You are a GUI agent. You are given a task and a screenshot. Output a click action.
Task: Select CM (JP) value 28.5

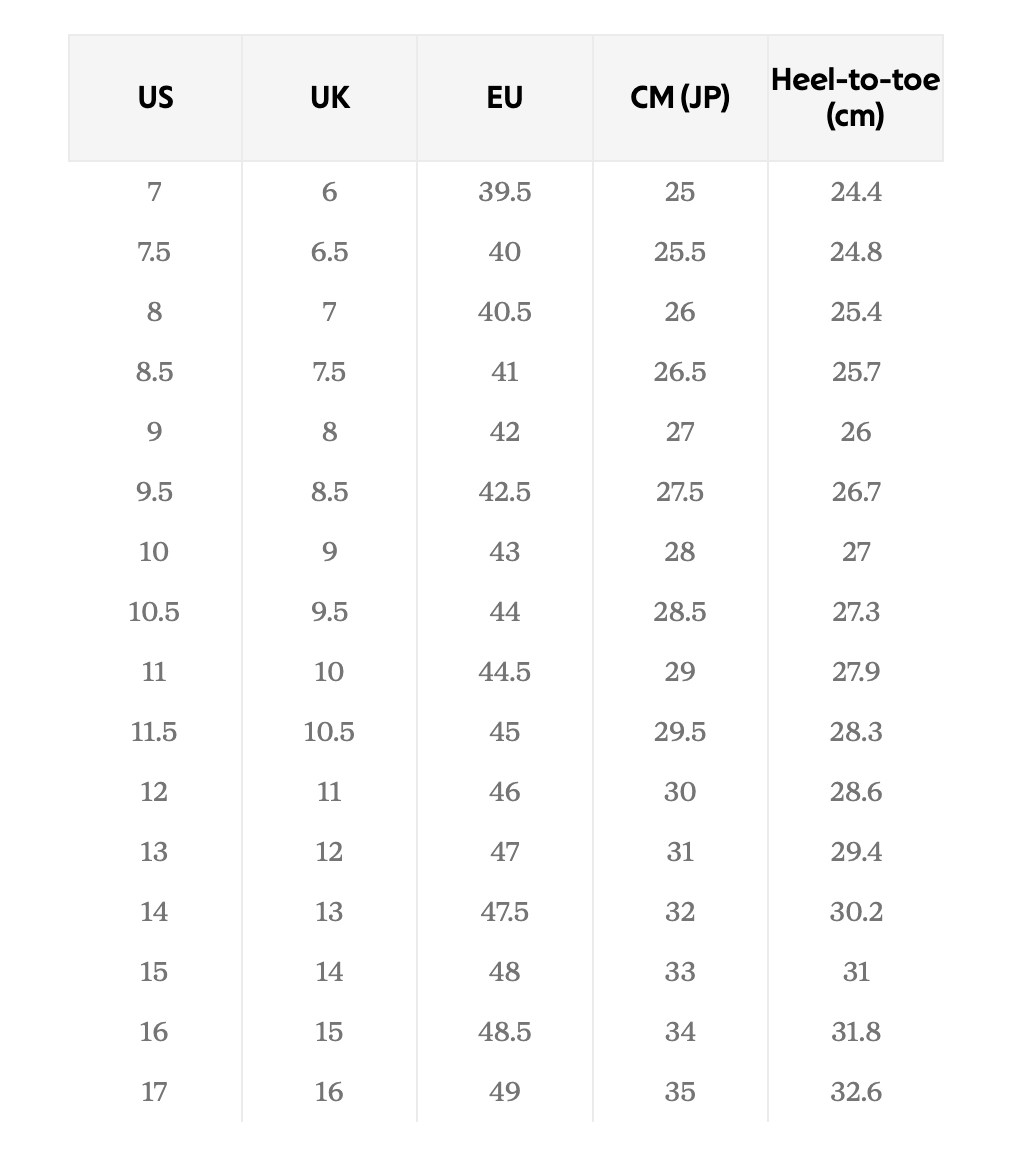680,612
